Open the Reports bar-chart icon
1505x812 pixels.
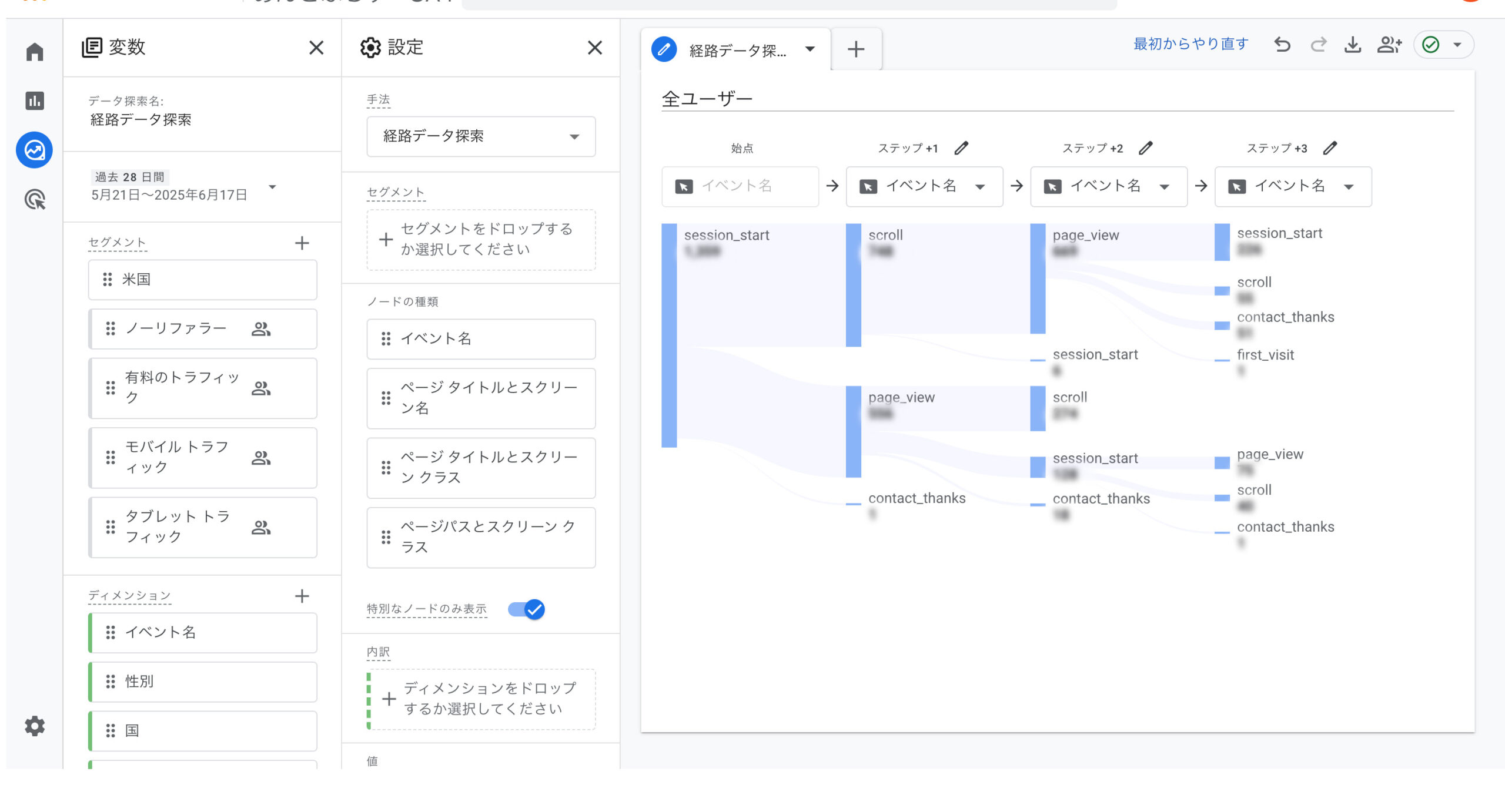click(35, 100)
